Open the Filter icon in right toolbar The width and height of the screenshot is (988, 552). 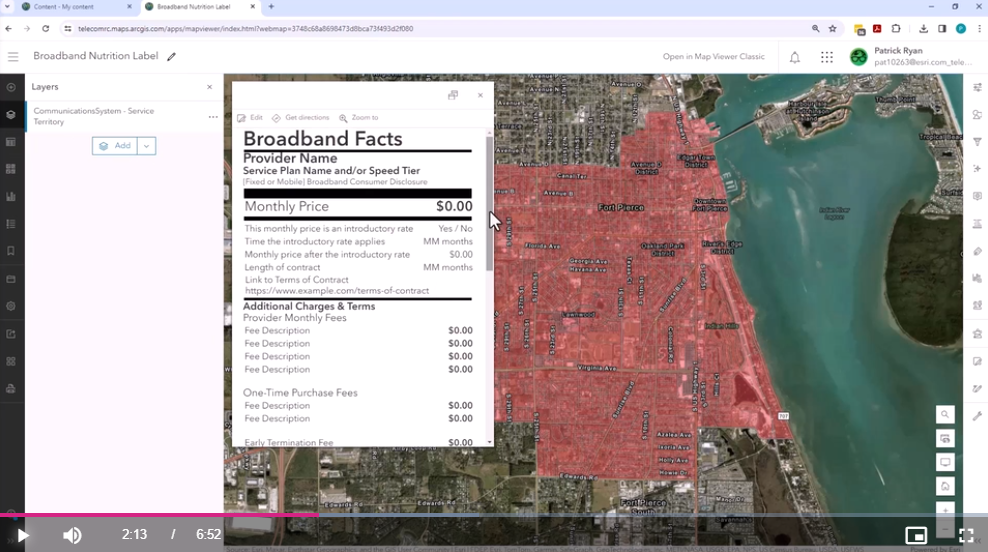click(x=977, y=142)
